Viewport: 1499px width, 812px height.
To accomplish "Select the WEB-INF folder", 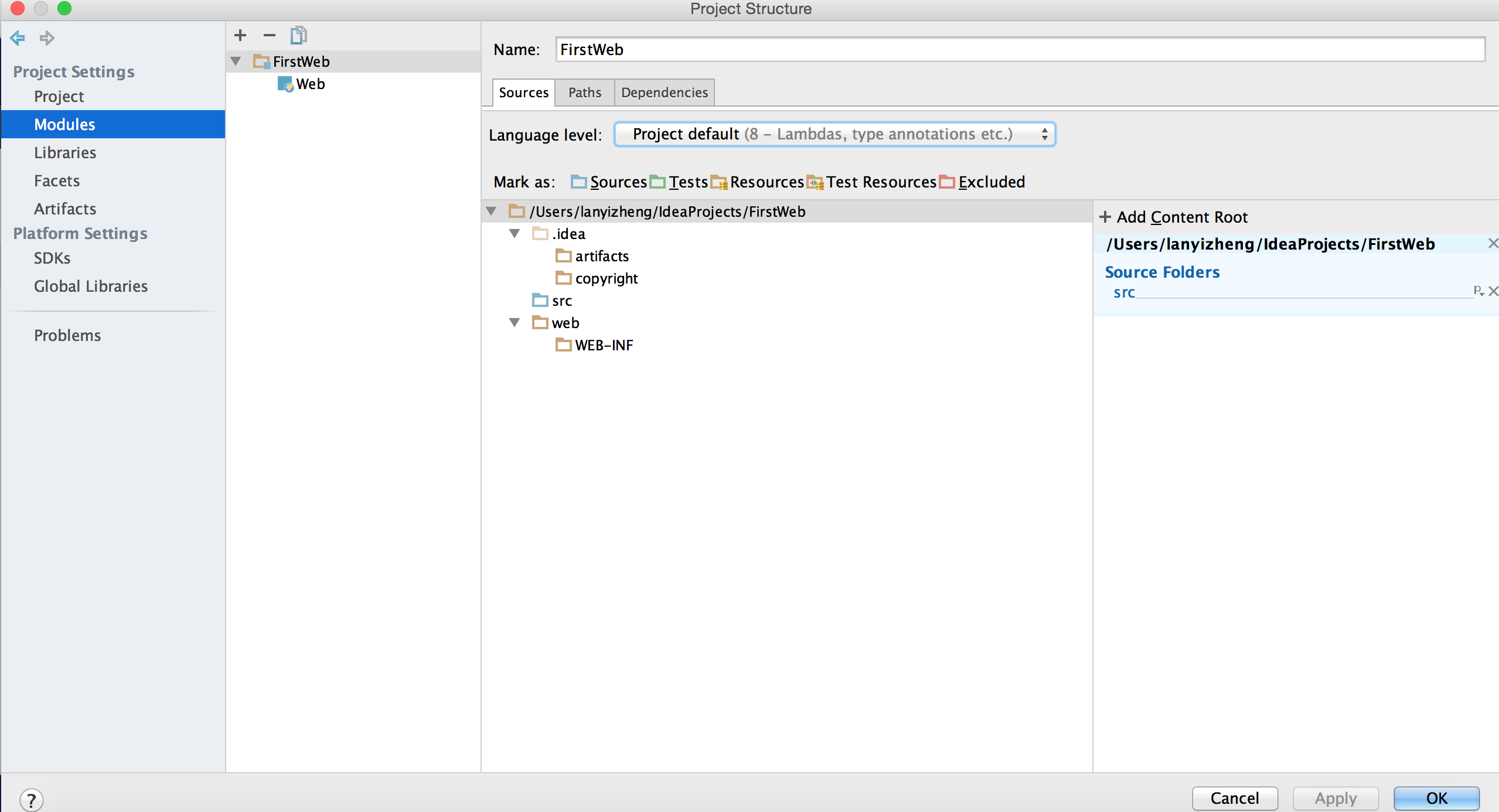I will pyautogui.click(x=594, y=345).
